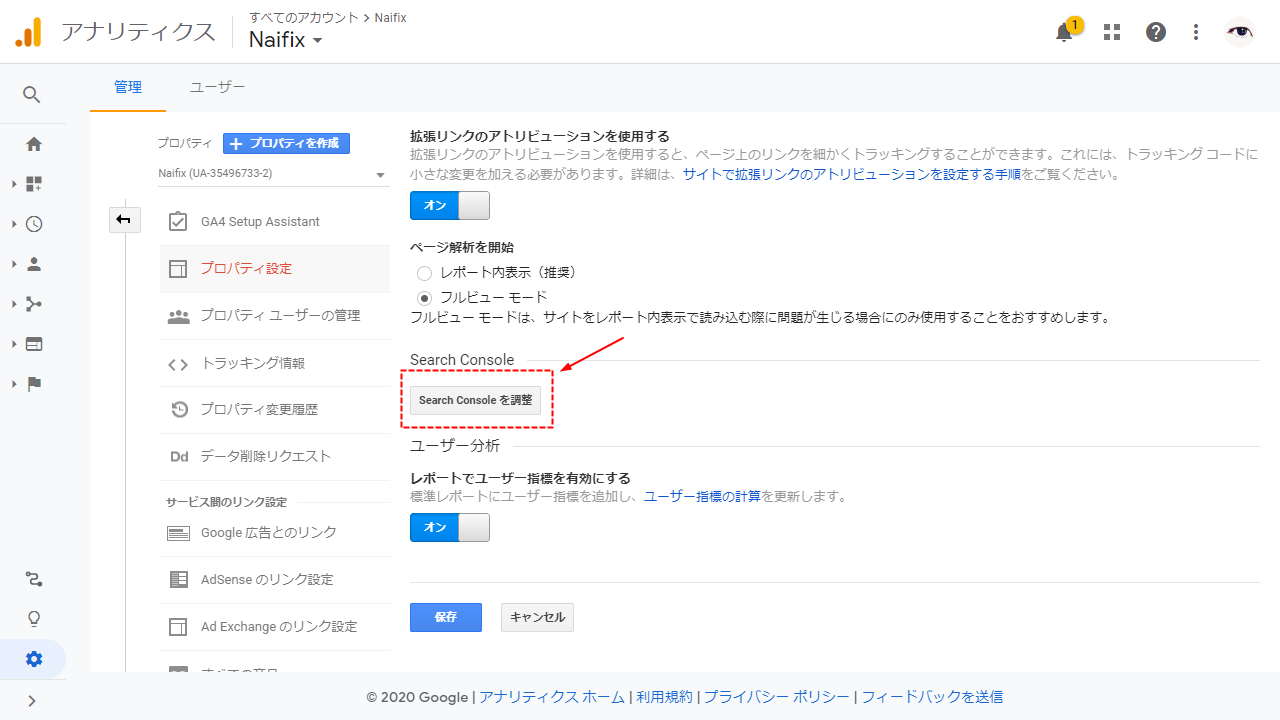Open プライバシー ポリシー footer link
Viewport: 1280px width, 720px height.
click(777, 697)
